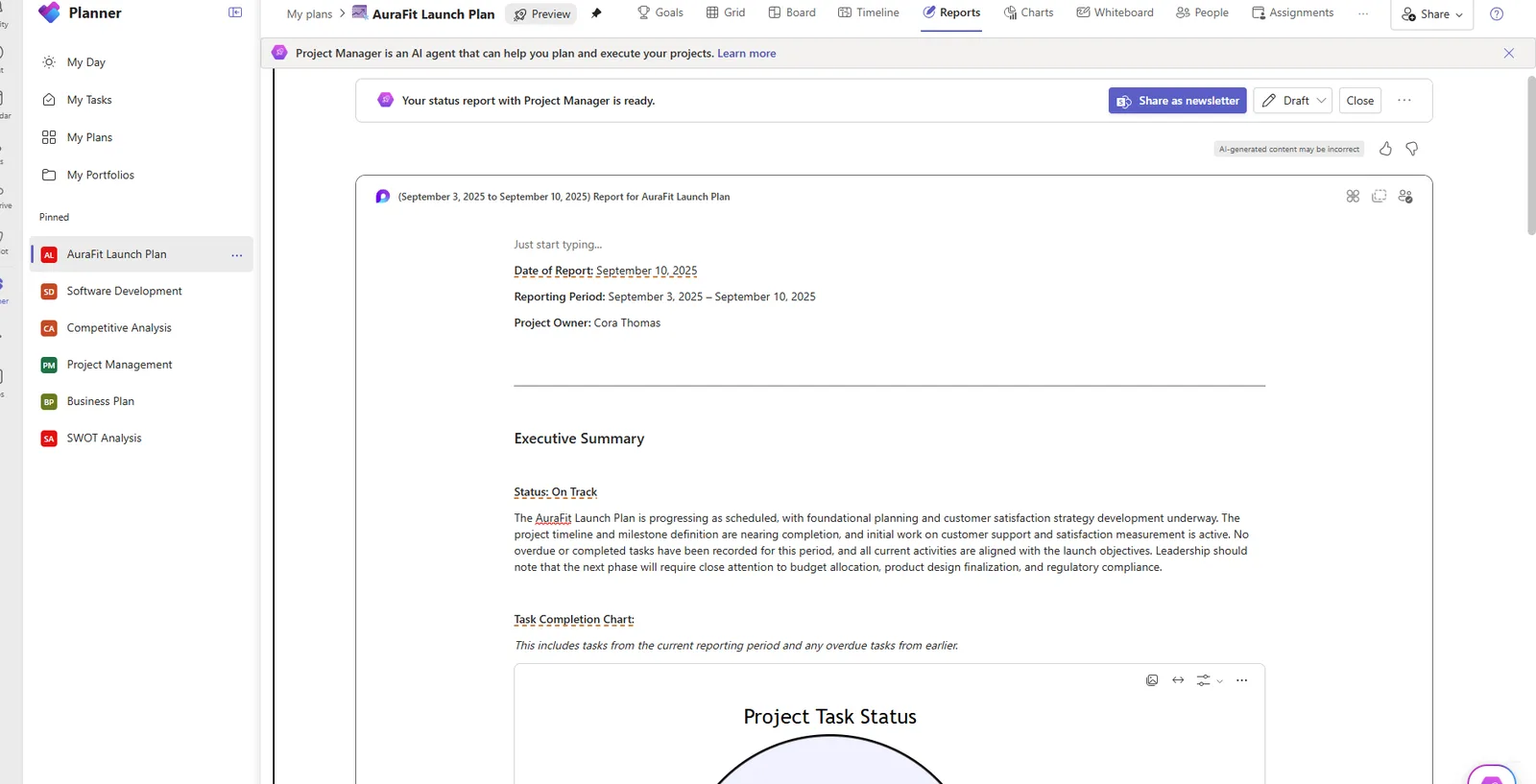Click Share as newsletter button
1536x784 pixels.
pyautogui.click(x=1177, y=101)
